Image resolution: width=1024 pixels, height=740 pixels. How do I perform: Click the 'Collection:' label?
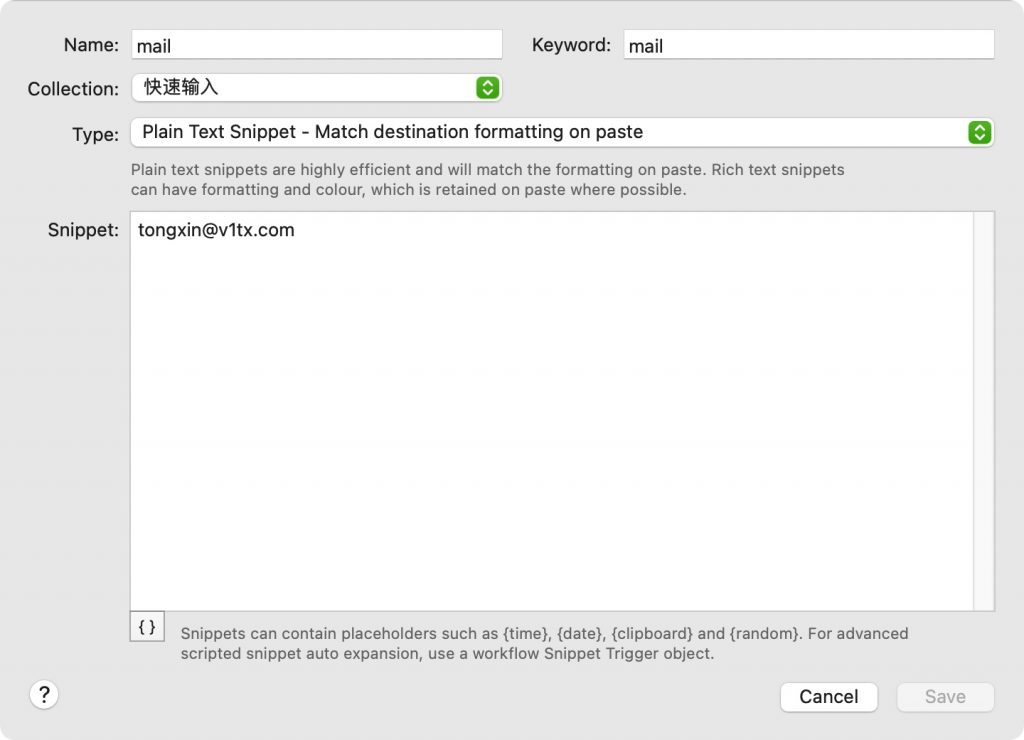pos(73,89)
